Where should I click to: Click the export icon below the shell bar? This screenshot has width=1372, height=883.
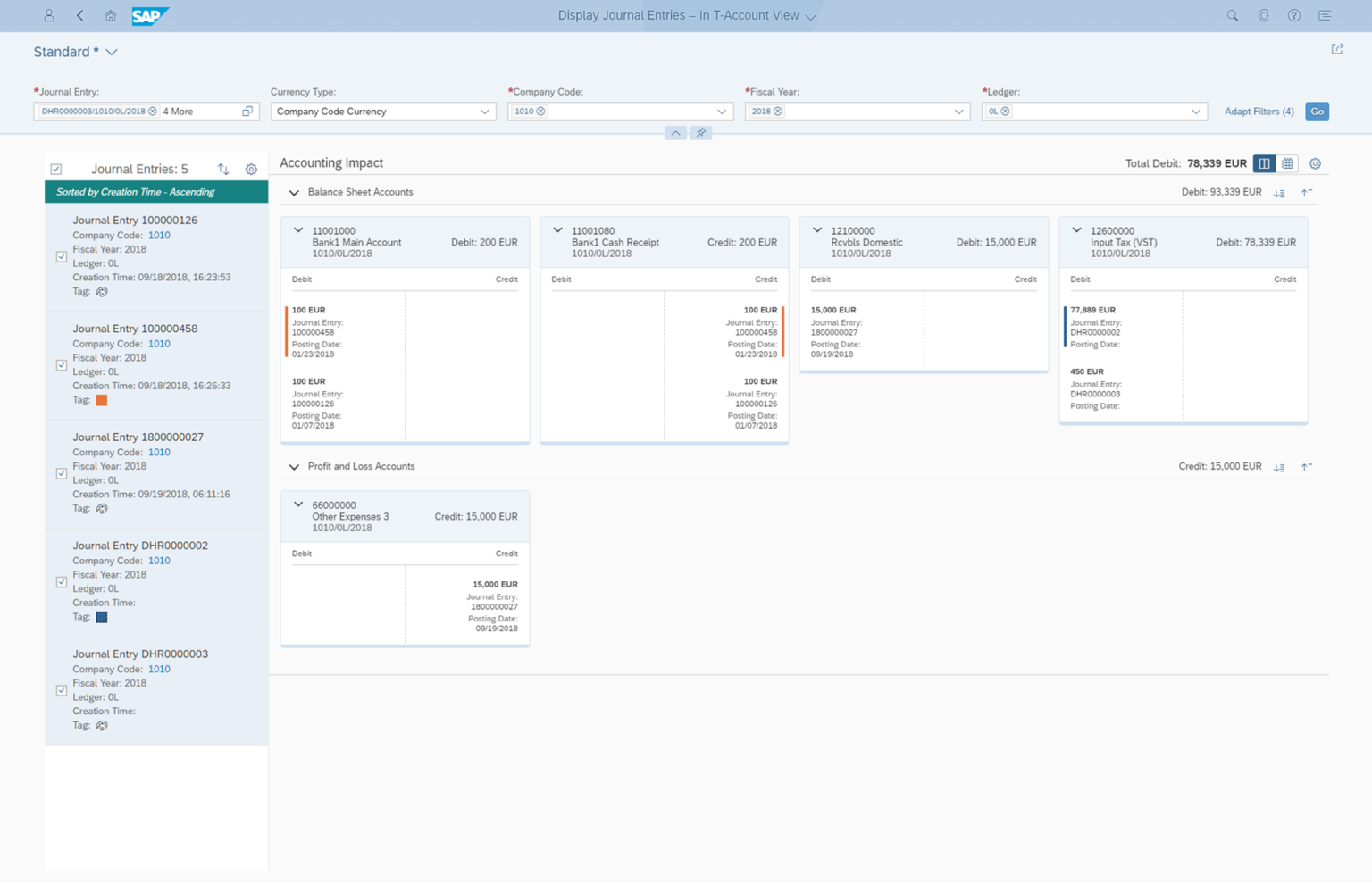tap(1336, 49)
